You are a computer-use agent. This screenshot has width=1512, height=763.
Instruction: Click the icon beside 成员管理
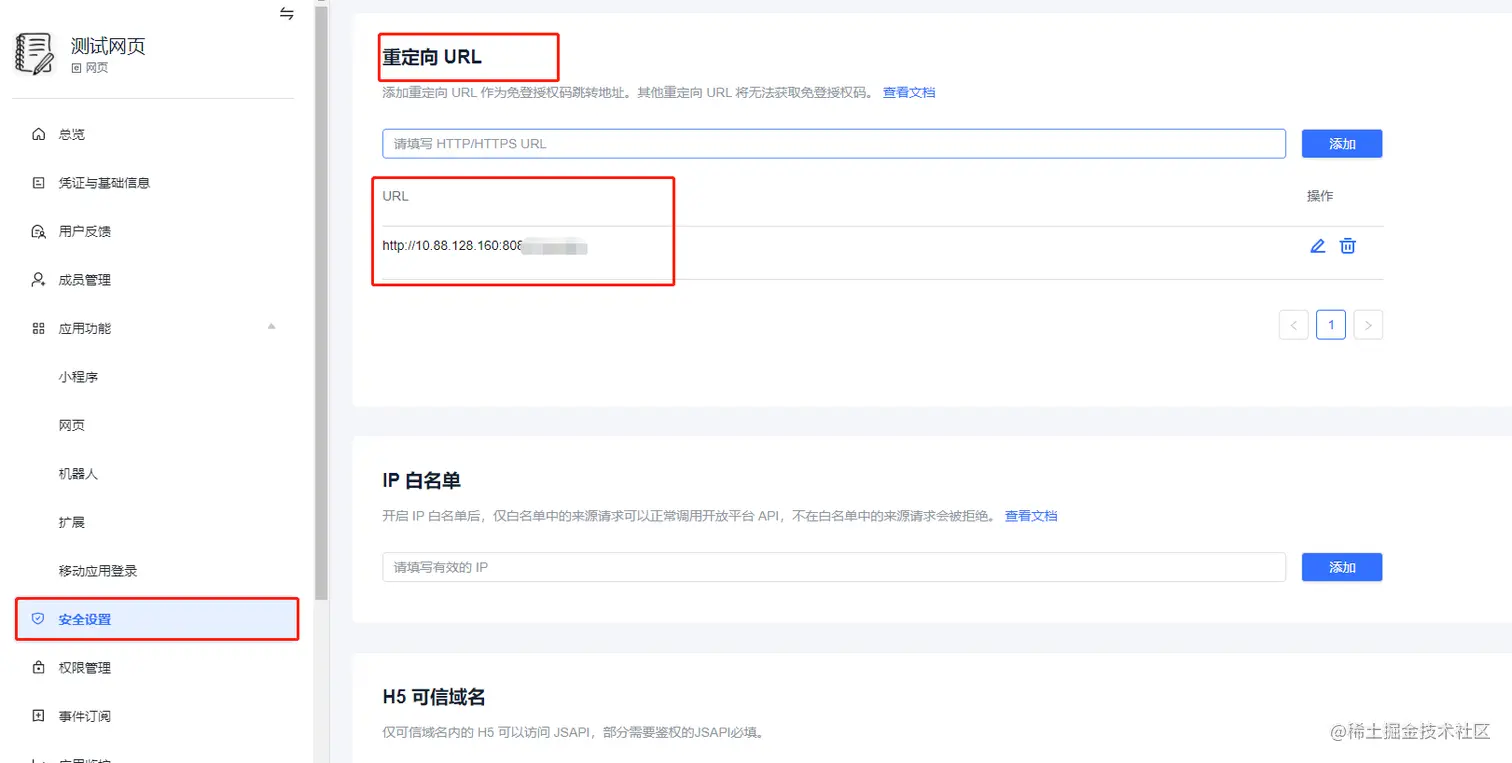tap(38, 280)
